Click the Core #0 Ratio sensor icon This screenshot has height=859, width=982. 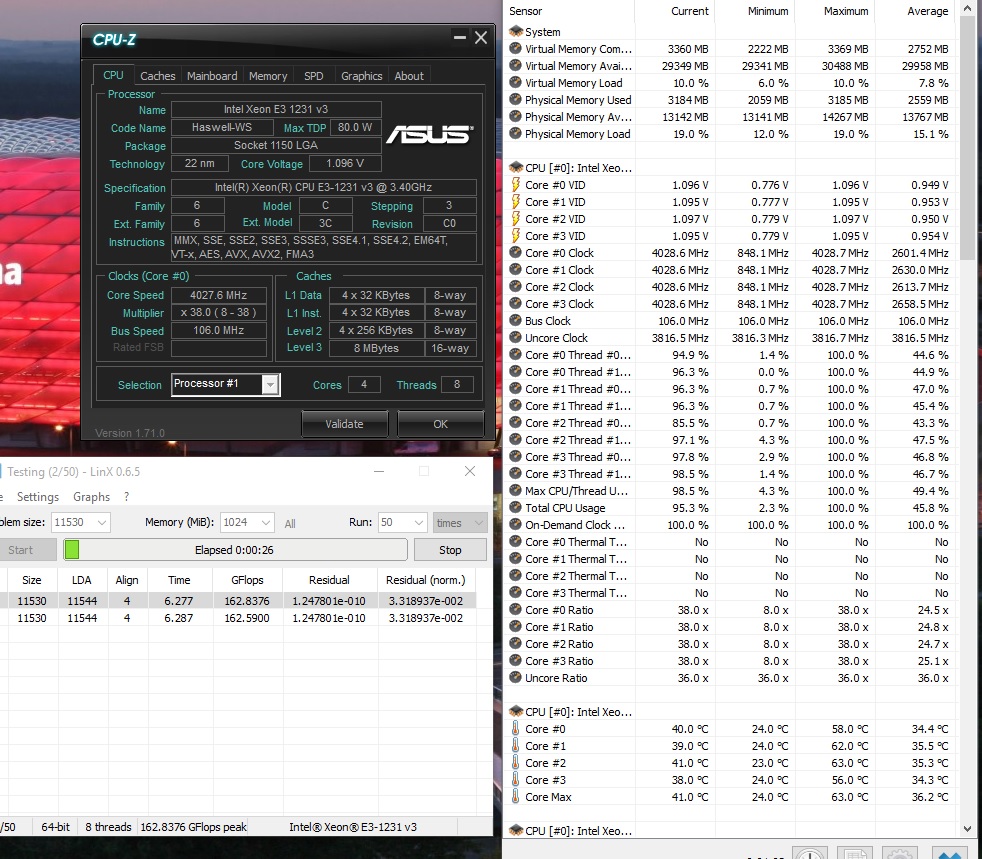click(x=515, y=609)
